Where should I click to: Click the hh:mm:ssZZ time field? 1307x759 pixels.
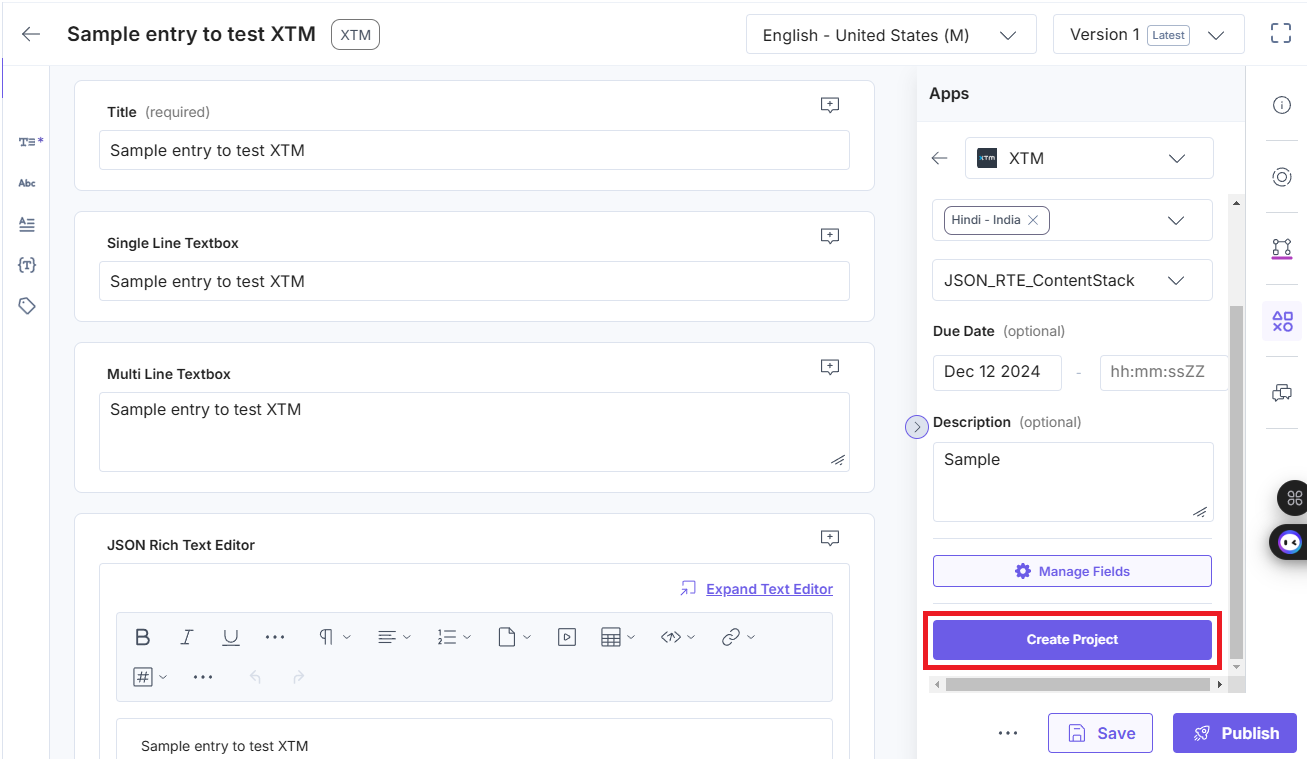1163,372
